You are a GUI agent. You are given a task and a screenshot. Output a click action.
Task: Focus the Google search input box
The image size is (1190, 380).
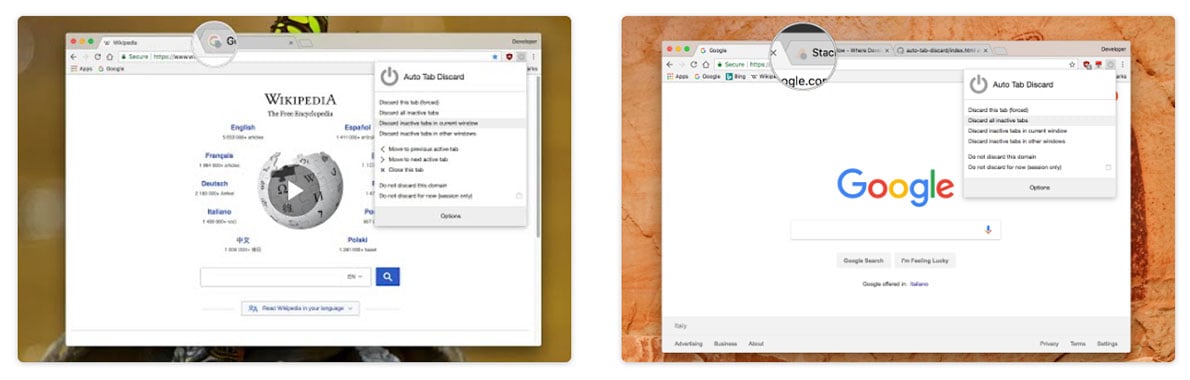[x=896, y=229]
